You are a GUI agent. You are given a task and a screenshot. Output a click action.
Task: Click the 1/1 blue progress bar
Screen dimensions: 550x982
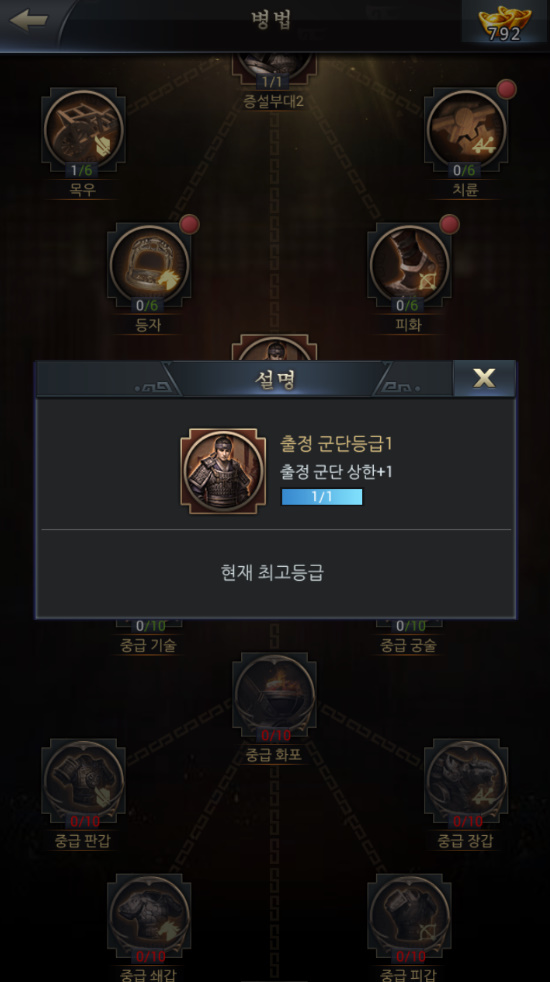point(322,497)
